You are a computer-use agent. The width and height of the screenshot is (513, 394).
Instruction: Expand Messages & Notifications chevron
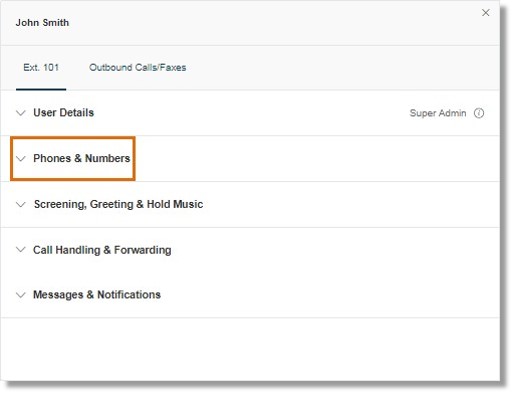pyautogui.click(x=21, y=295)
